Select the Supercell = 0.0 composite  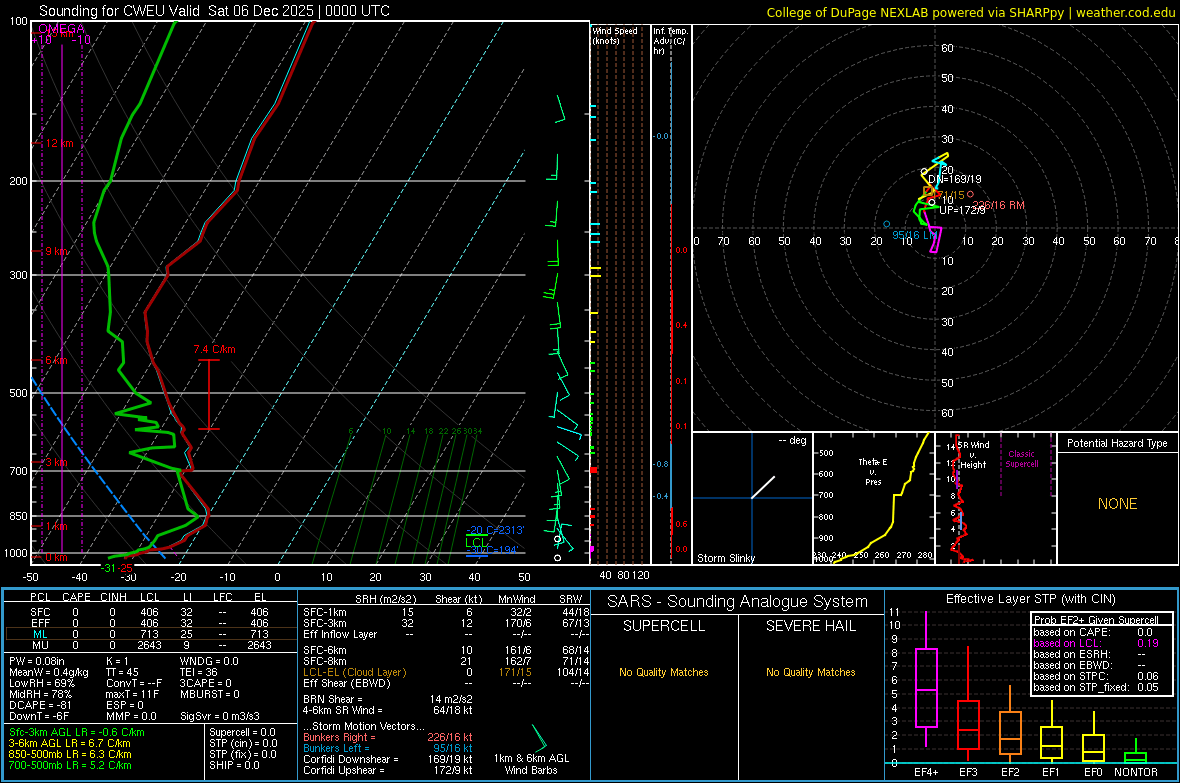point(242,732)
